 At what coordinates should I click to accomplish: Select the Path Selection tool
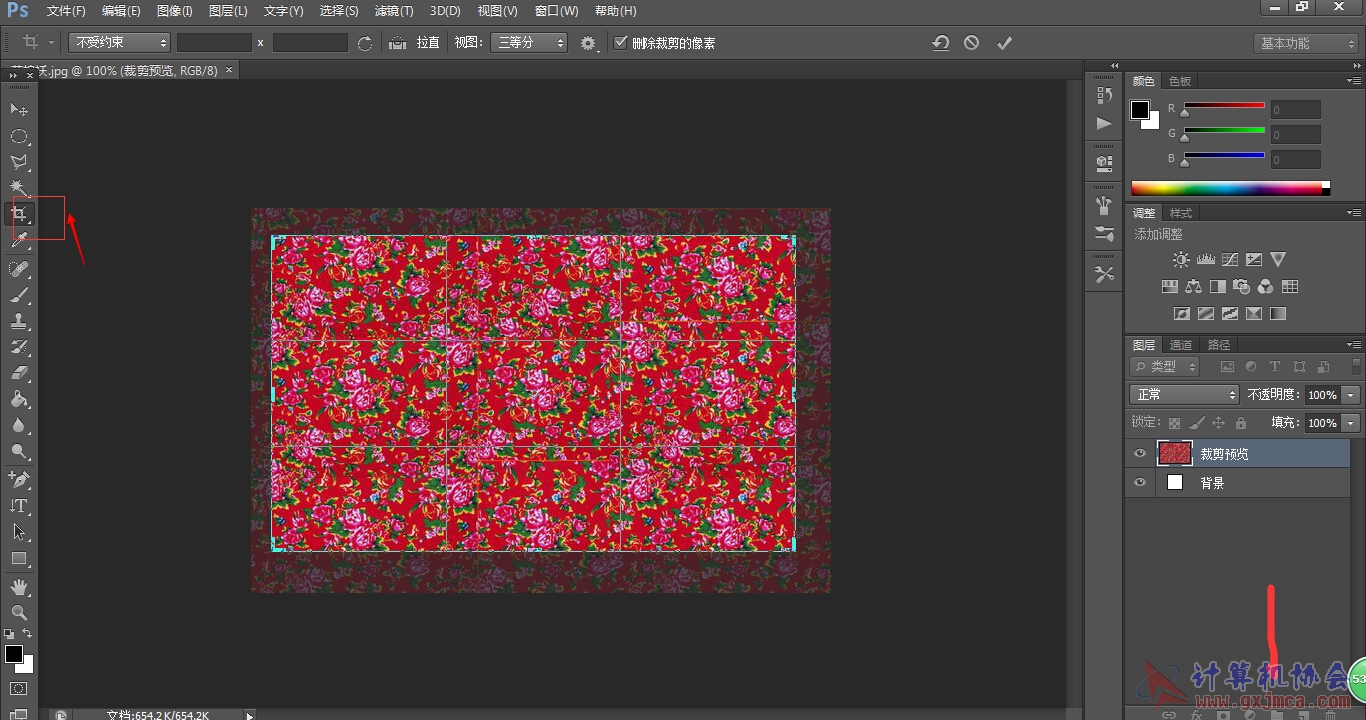point(19,532)
